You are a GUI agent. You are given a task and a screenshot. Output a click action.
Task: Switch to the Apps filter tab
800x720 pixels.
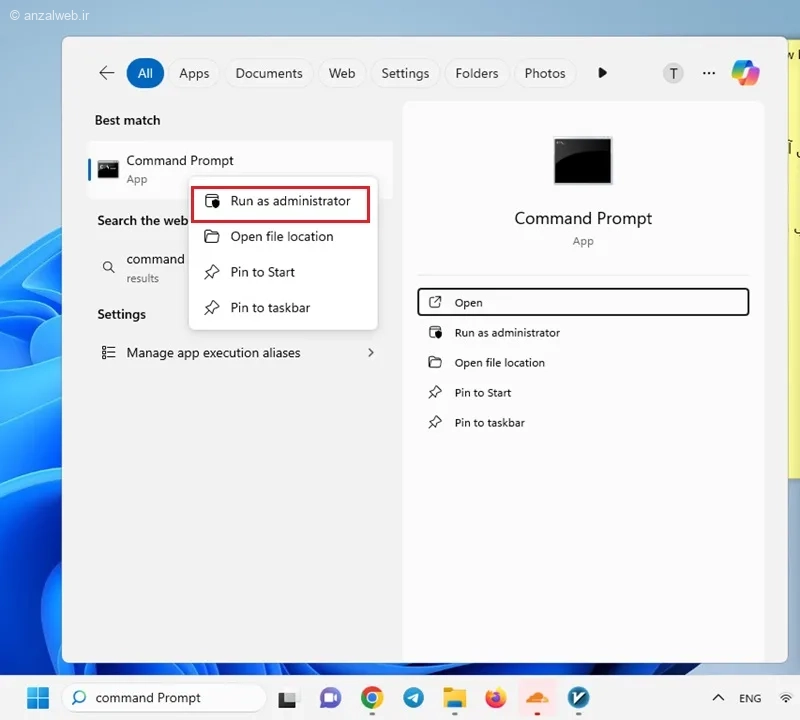tap(194, 73)
